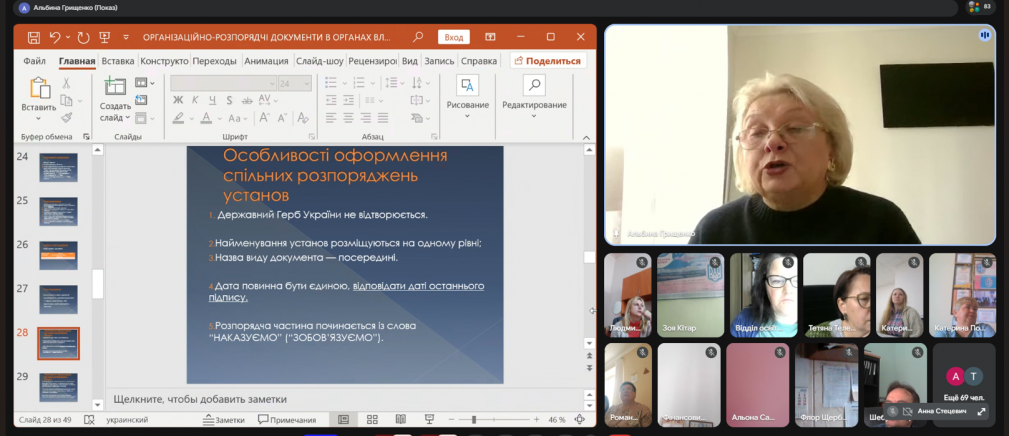This screenshot has width=1009, height=436.
Task: Switch to the Анимация tab
Action: click(x=266, y=61)
